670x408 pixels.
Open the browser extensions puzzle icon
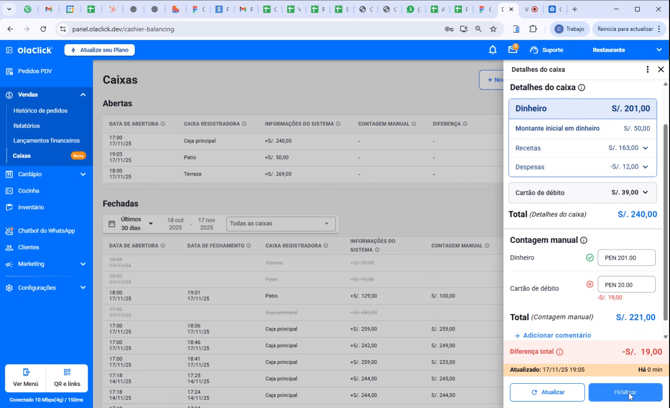click(533, 29)
